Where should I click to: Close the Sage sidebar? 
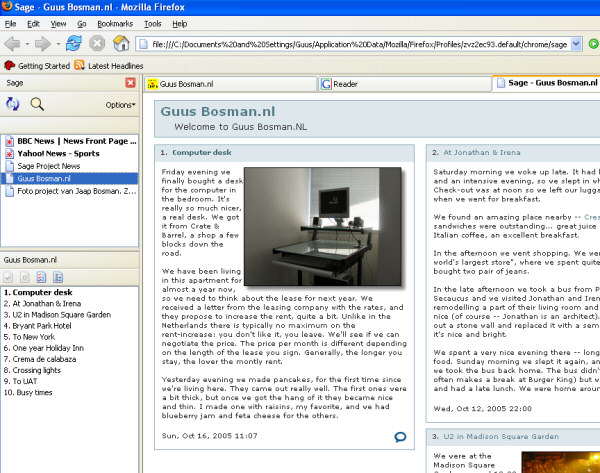click(x=130, y=83)
